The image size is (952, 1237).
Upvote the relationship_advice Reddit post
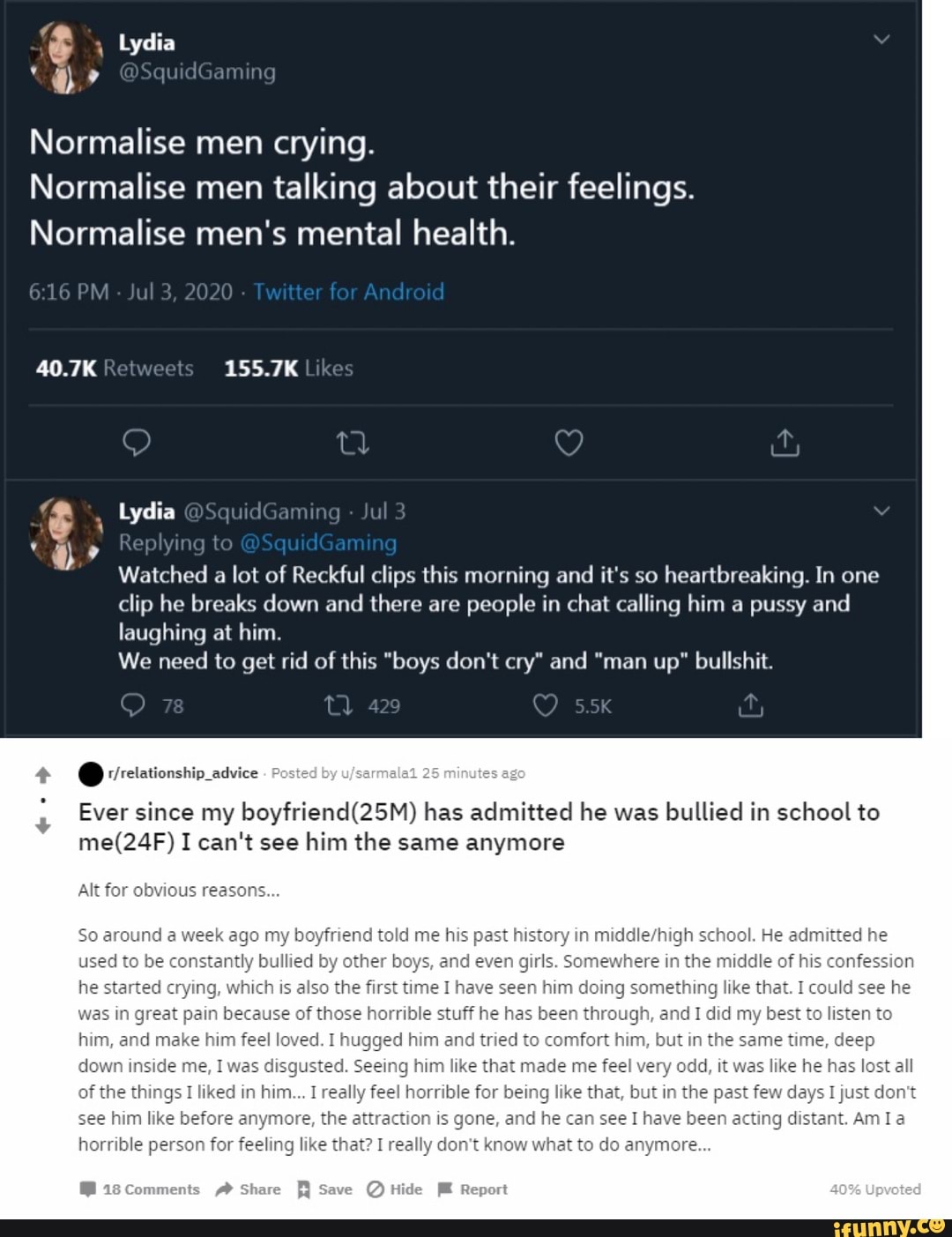pyautogui.click(x=42, y=775)
